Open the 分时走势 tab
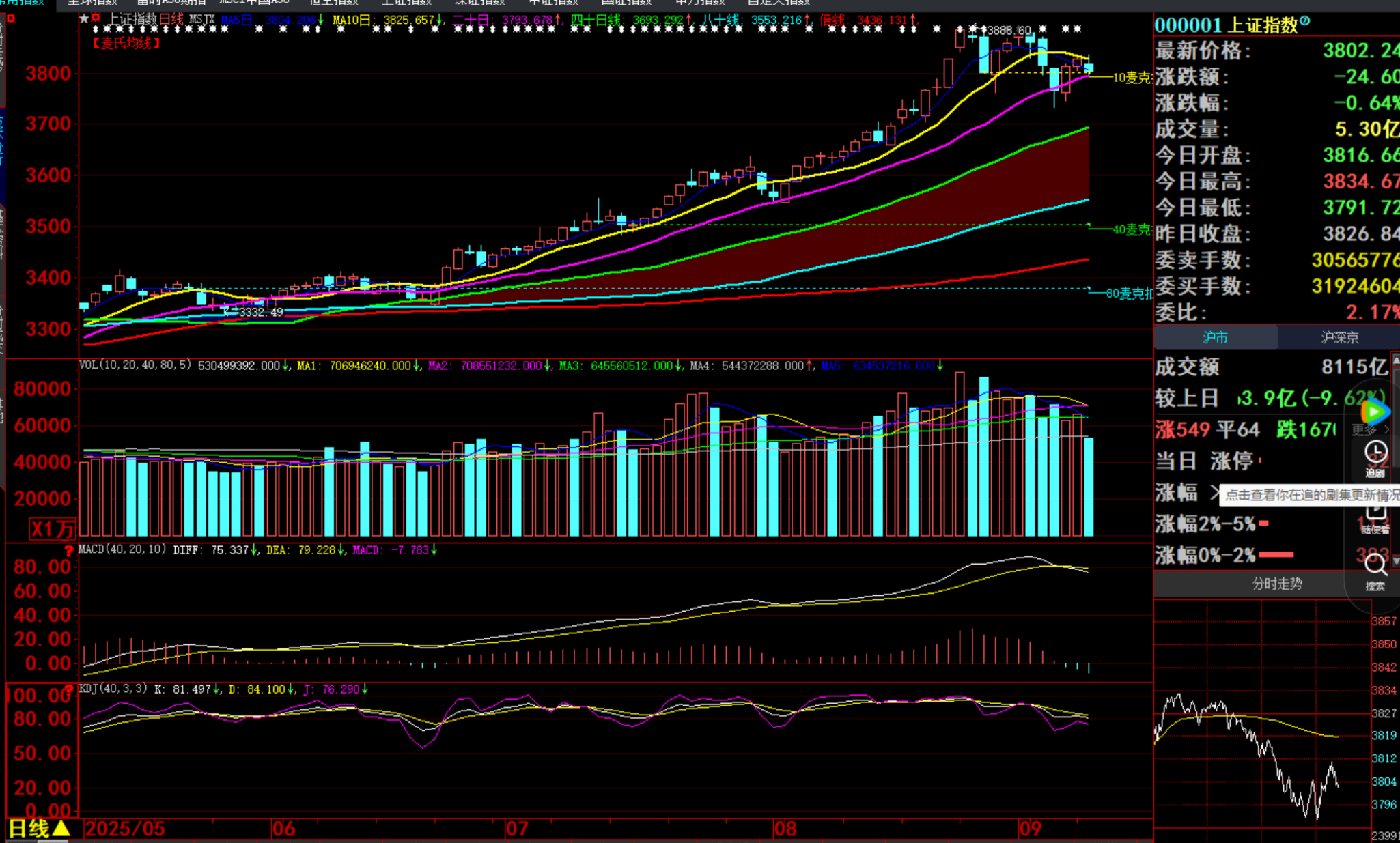This screenshot has width=1400, height=843. point(1277,584)
